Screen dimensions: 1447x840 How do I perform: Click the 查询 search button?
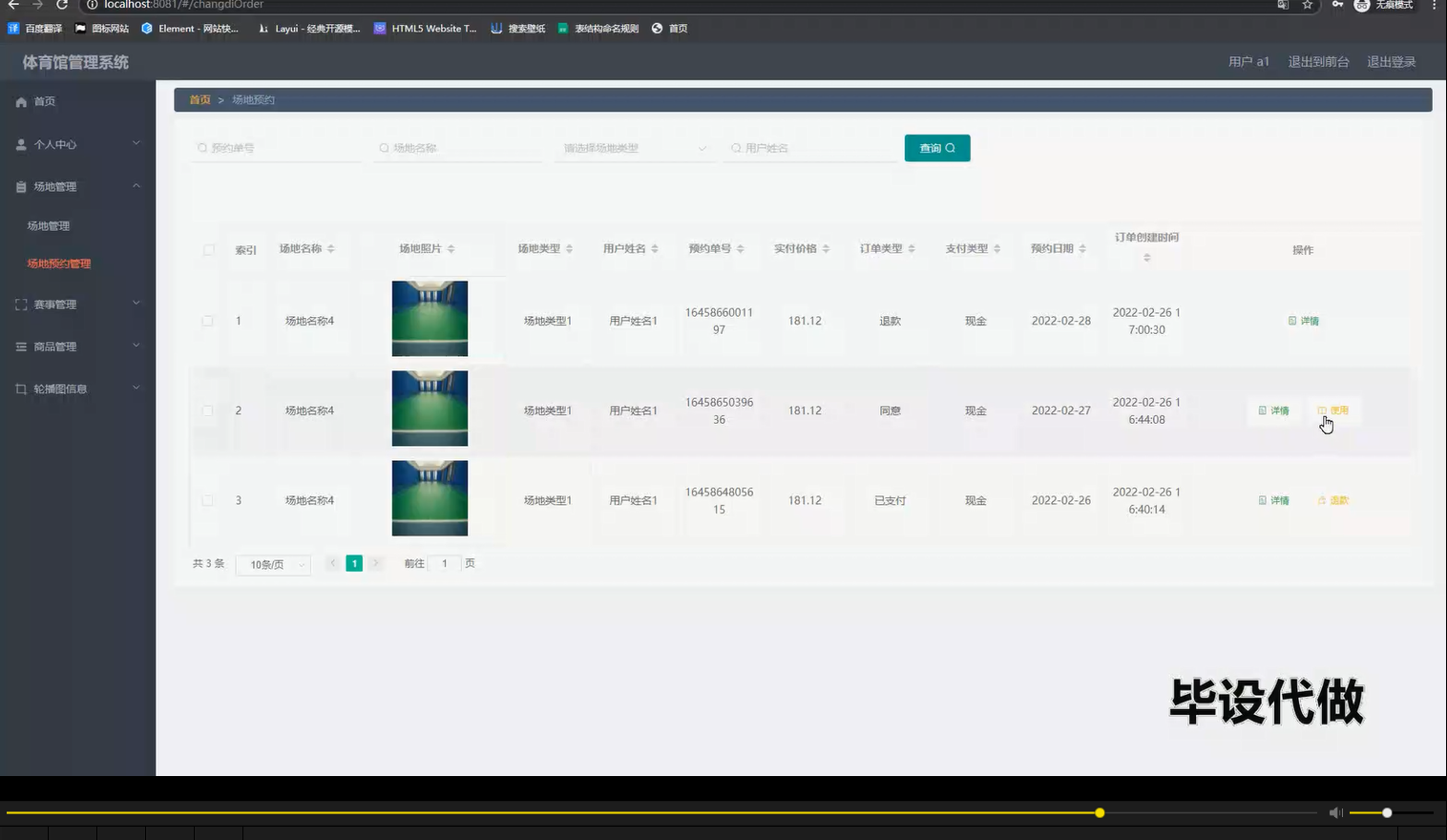point(937,148)
